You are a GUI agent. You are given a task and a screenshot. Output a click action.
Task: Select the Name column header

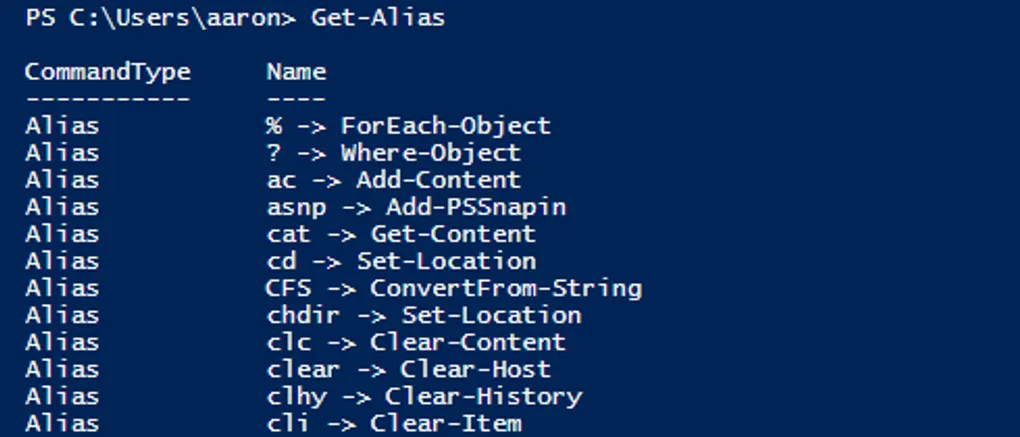tap(296, 72)
